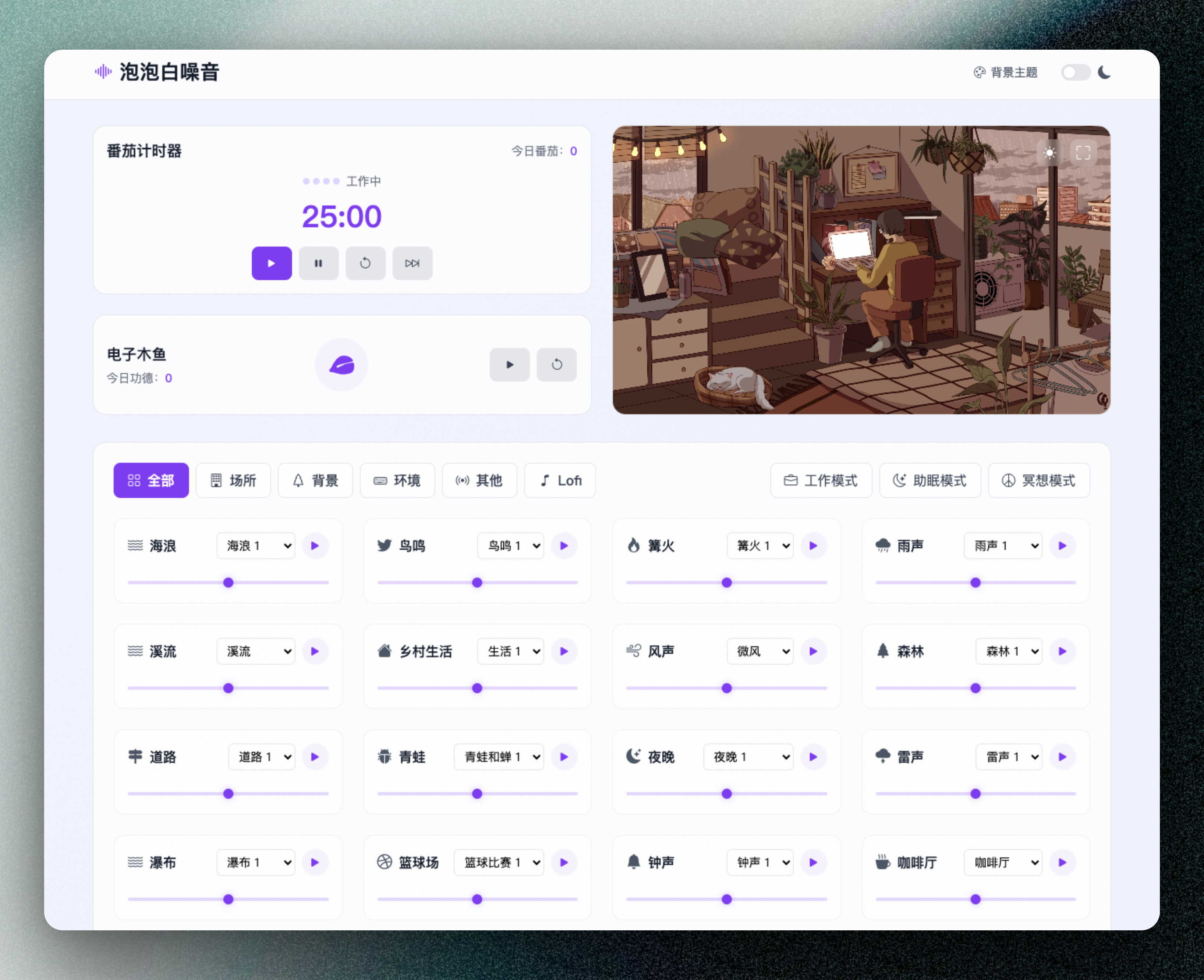Play the 雨声 rain sound
The width and height of the screenshot is (1204, 980).
click(x=1062, y=546)
